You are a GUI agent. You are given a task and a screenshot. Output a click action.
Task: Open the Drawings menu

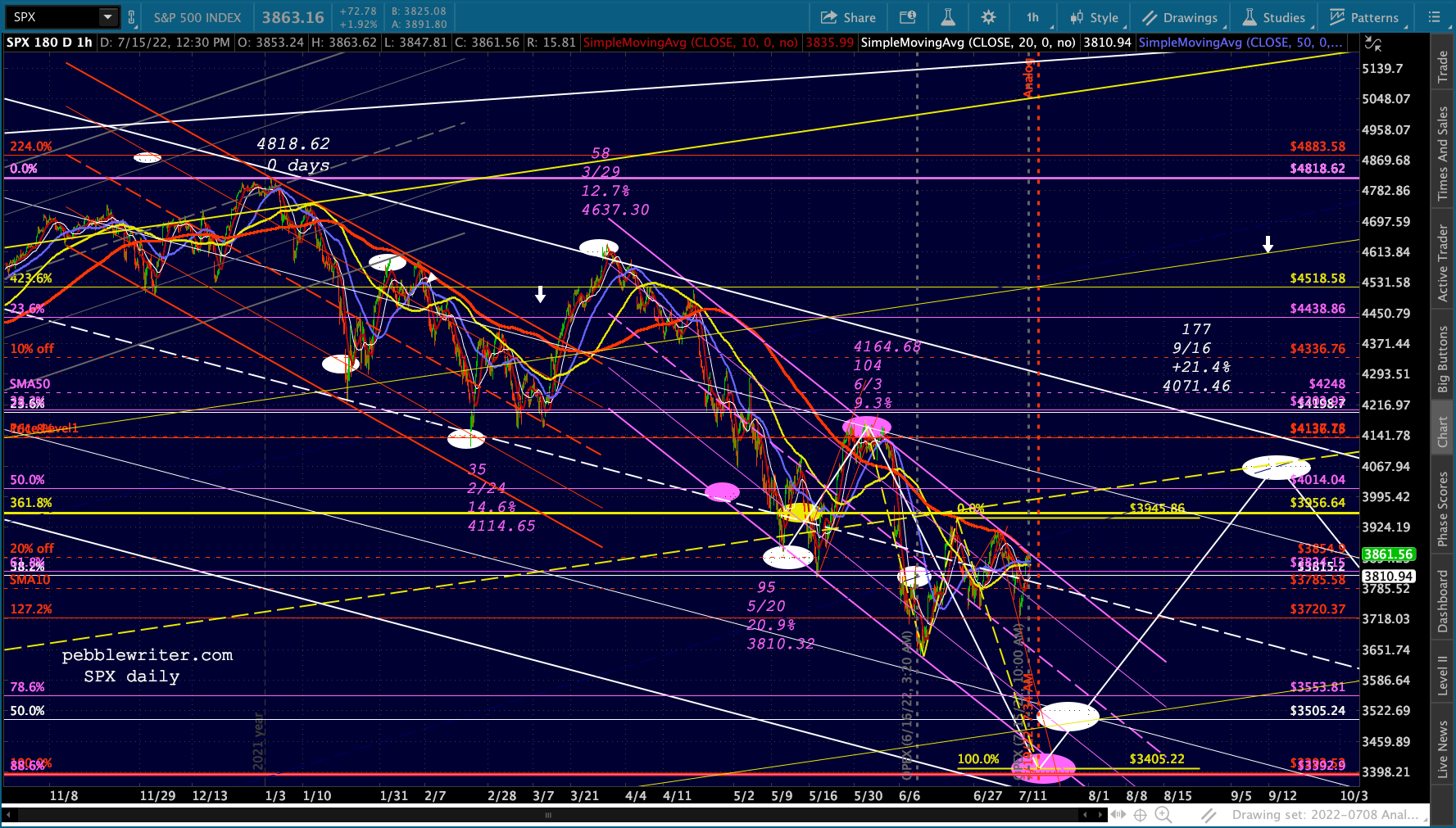[x=1180, y=17]
